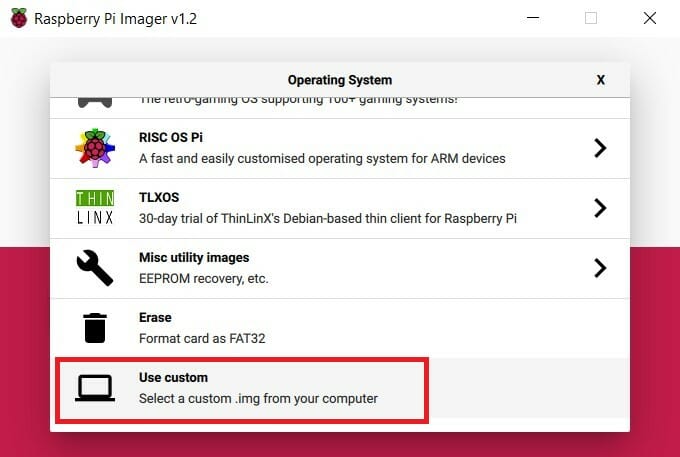The height and width of the screenshot is (457, 680).
Task: Click the Raspberry Pi logo in the title bar
Action: [19, 18]
